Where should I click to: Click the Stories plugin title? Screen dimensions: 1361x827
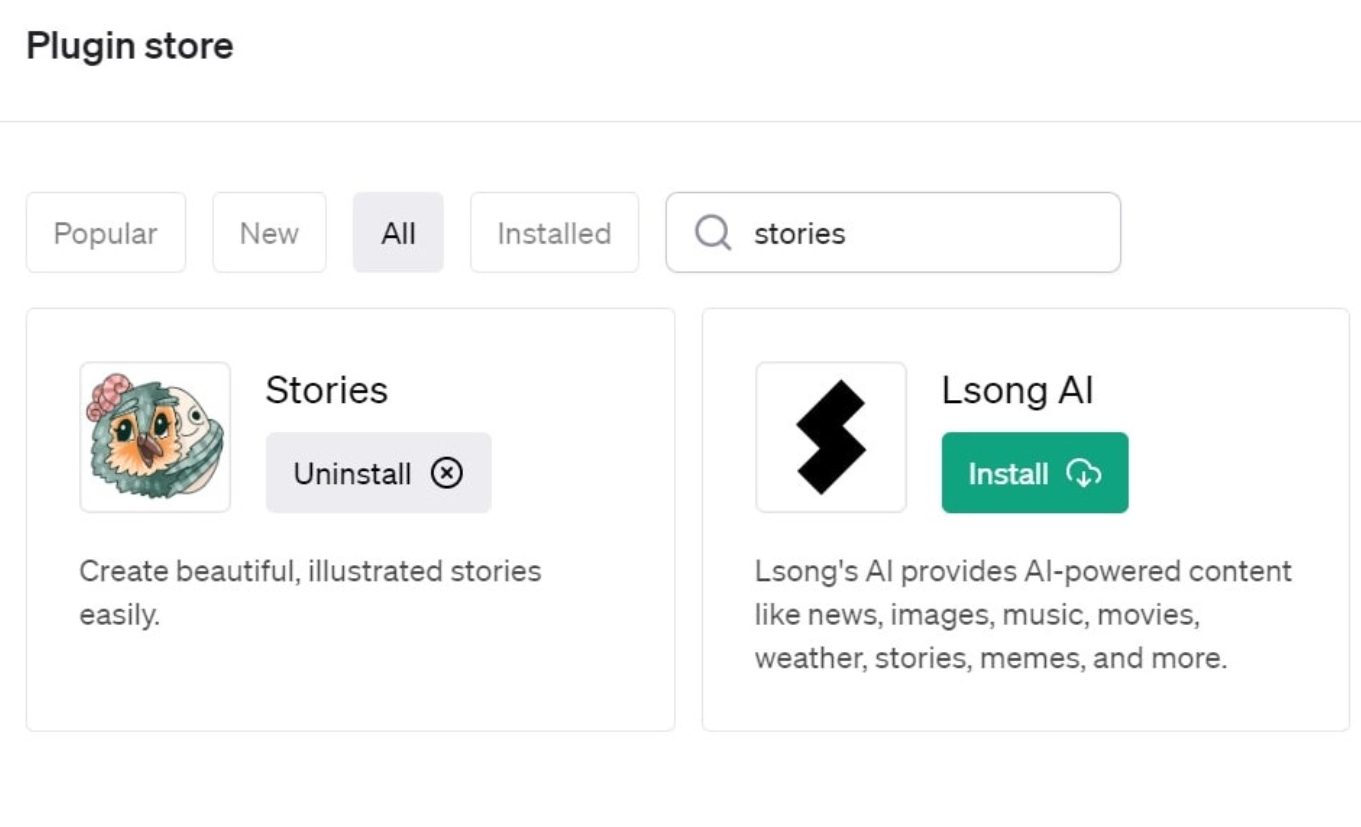click(326, 390)
